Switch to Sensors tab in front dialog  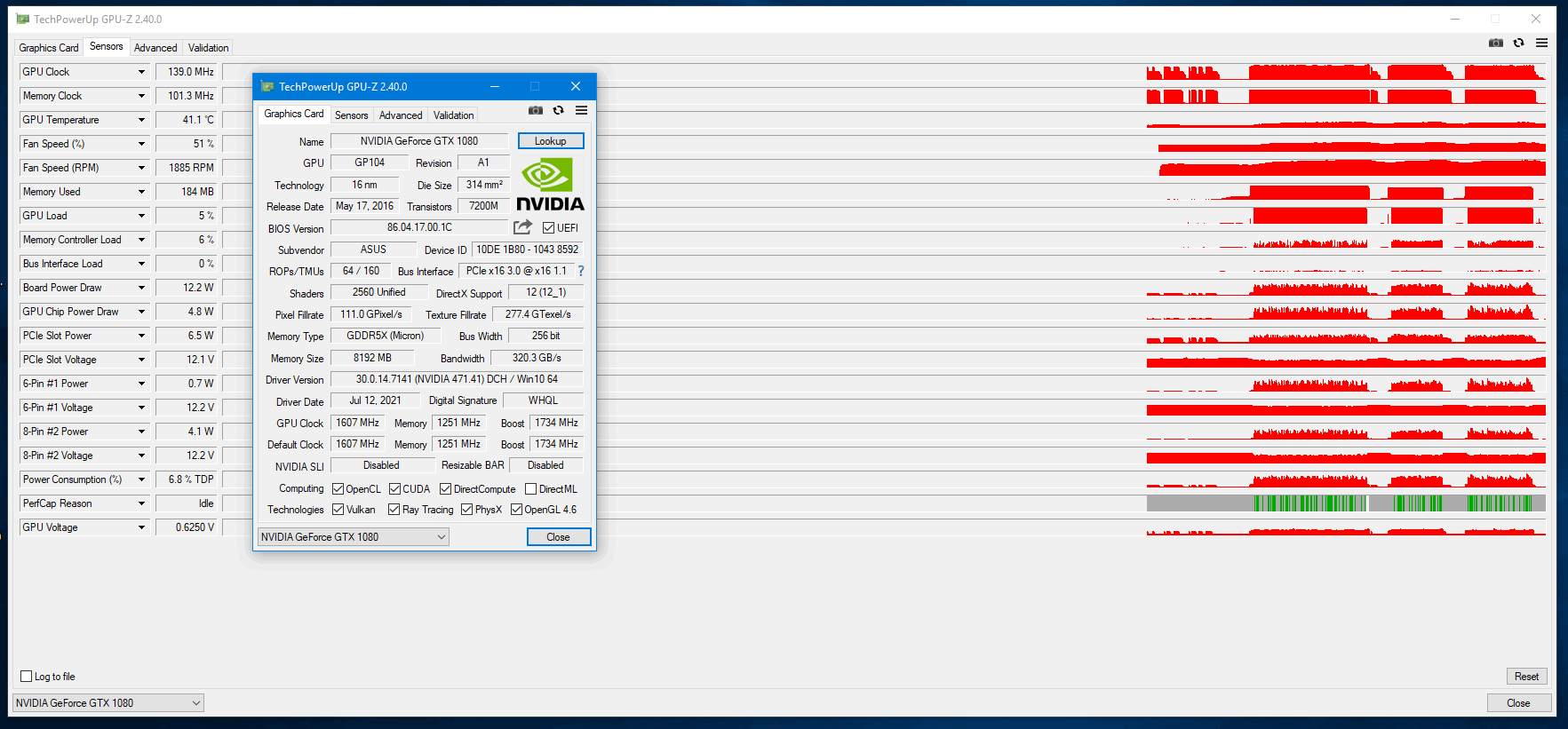click(351, 115)
